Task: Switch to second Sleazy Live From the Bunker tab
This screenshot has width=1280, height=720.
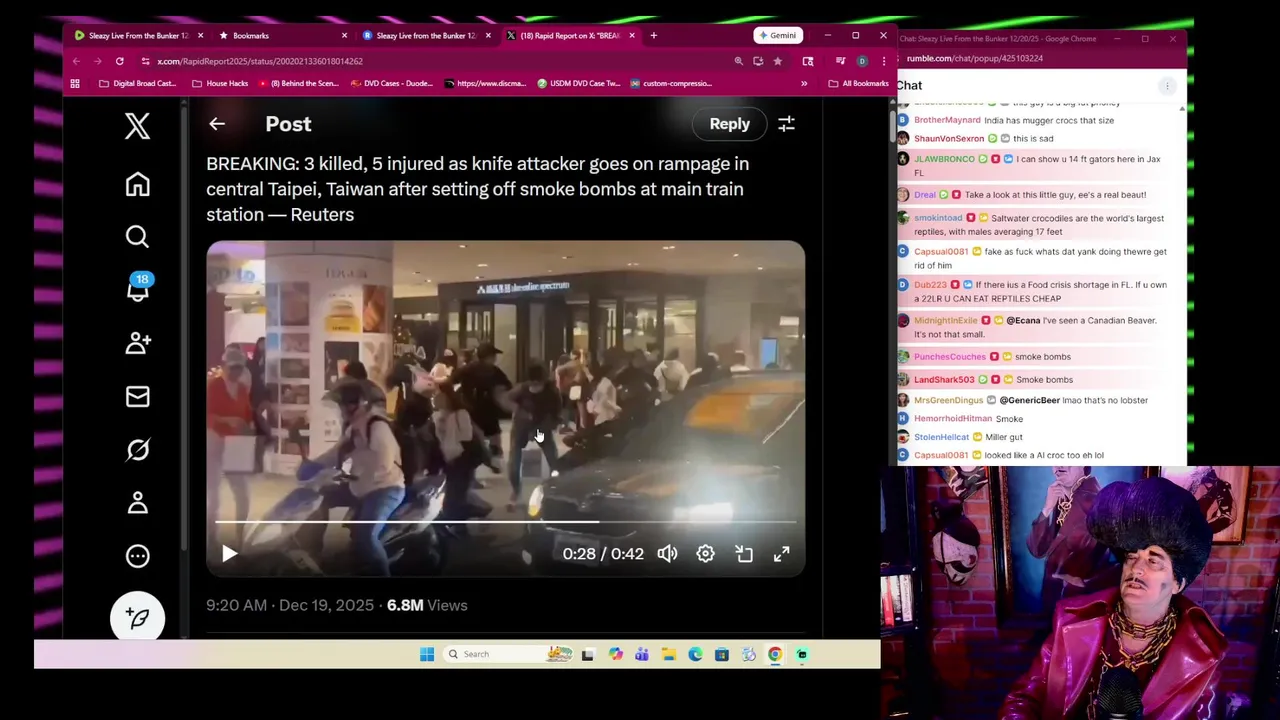Action: coord(427,35)
